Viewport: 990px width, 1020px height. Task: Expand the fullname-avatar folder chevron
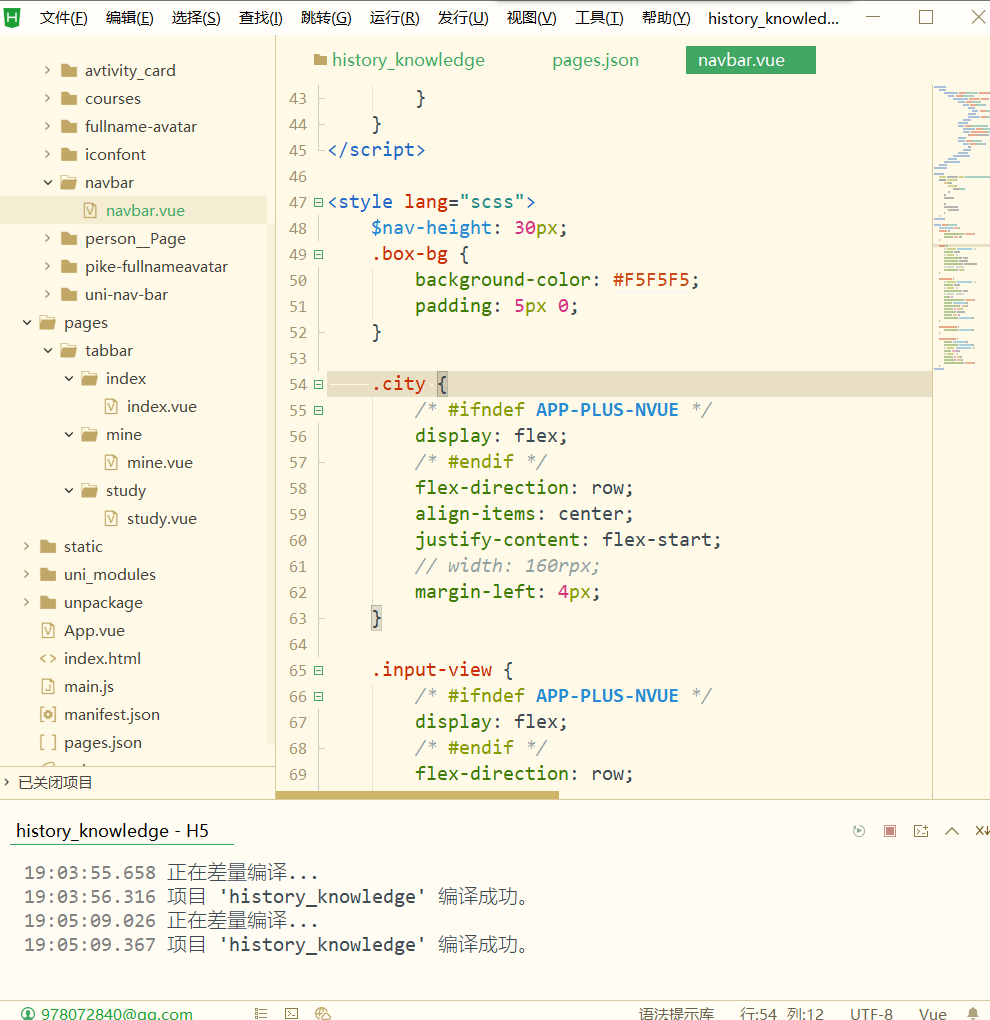point(47,126)
